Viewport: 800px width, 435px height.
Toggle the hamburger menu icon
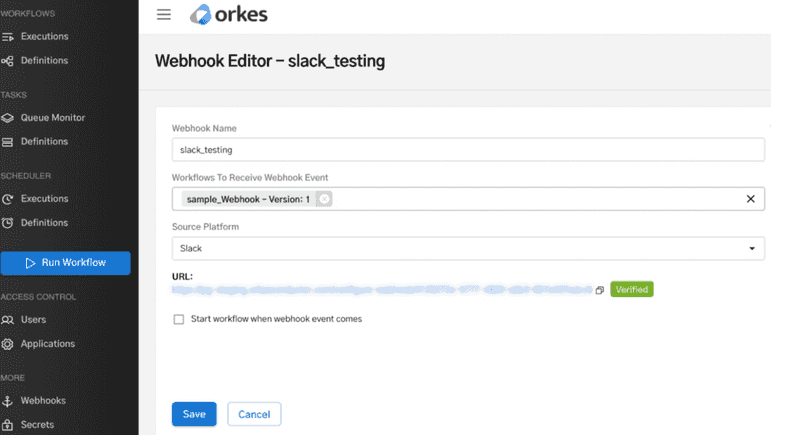point(164,14)
